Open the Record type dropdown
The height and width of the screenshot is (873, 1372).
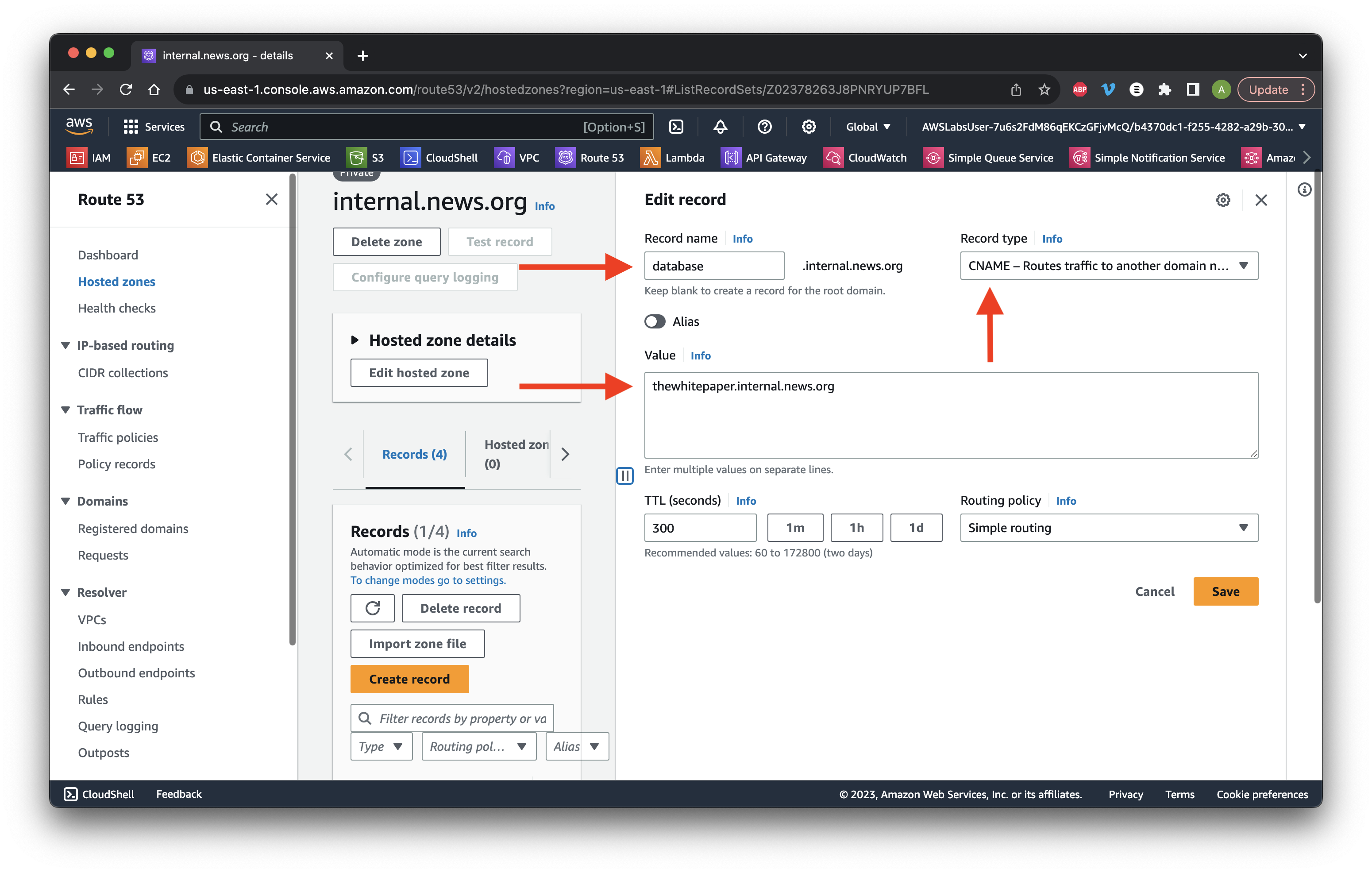[x=1109, y=266]
